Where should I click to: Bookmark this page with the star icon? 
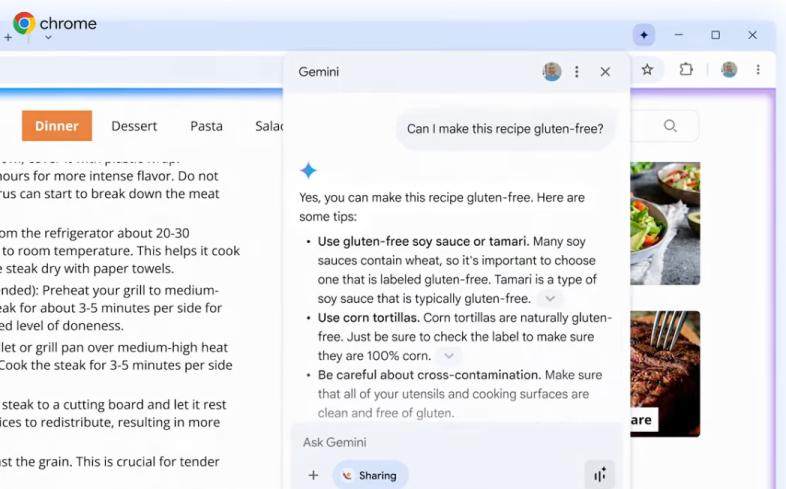pyautogui.click(x=647, y=70)
